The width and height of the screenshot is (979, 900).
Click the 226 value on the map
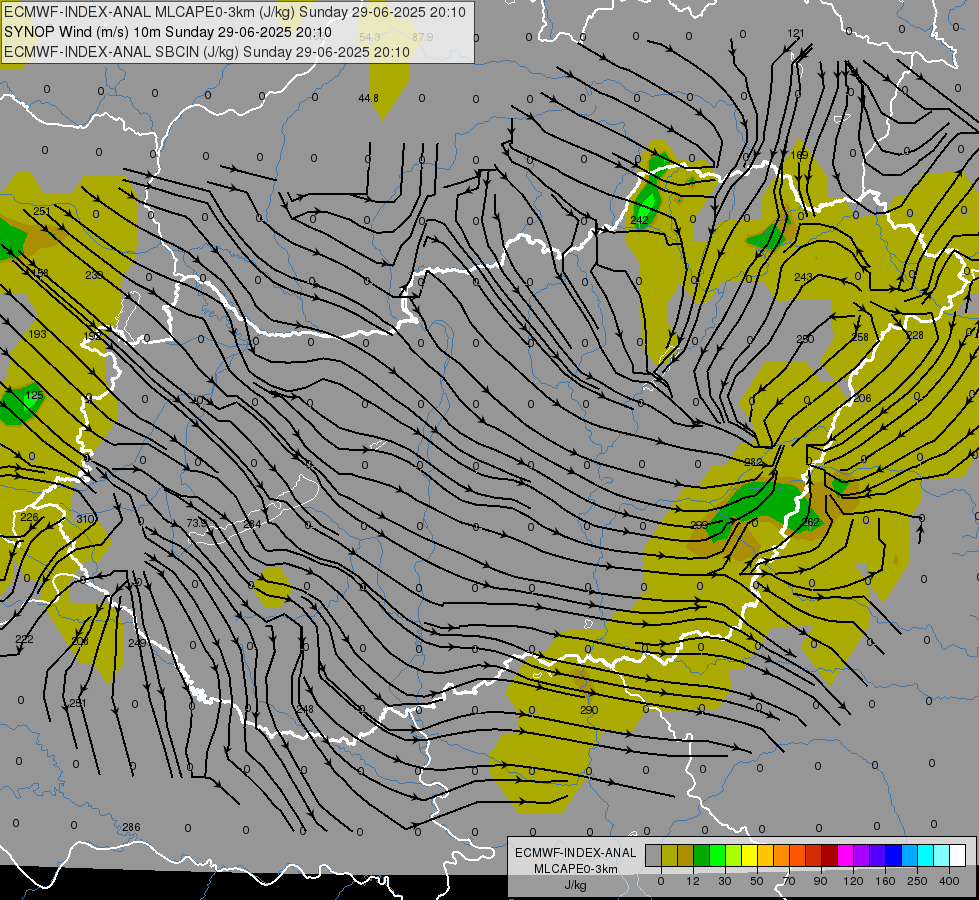pyautogui.click(x=29, y=517)
